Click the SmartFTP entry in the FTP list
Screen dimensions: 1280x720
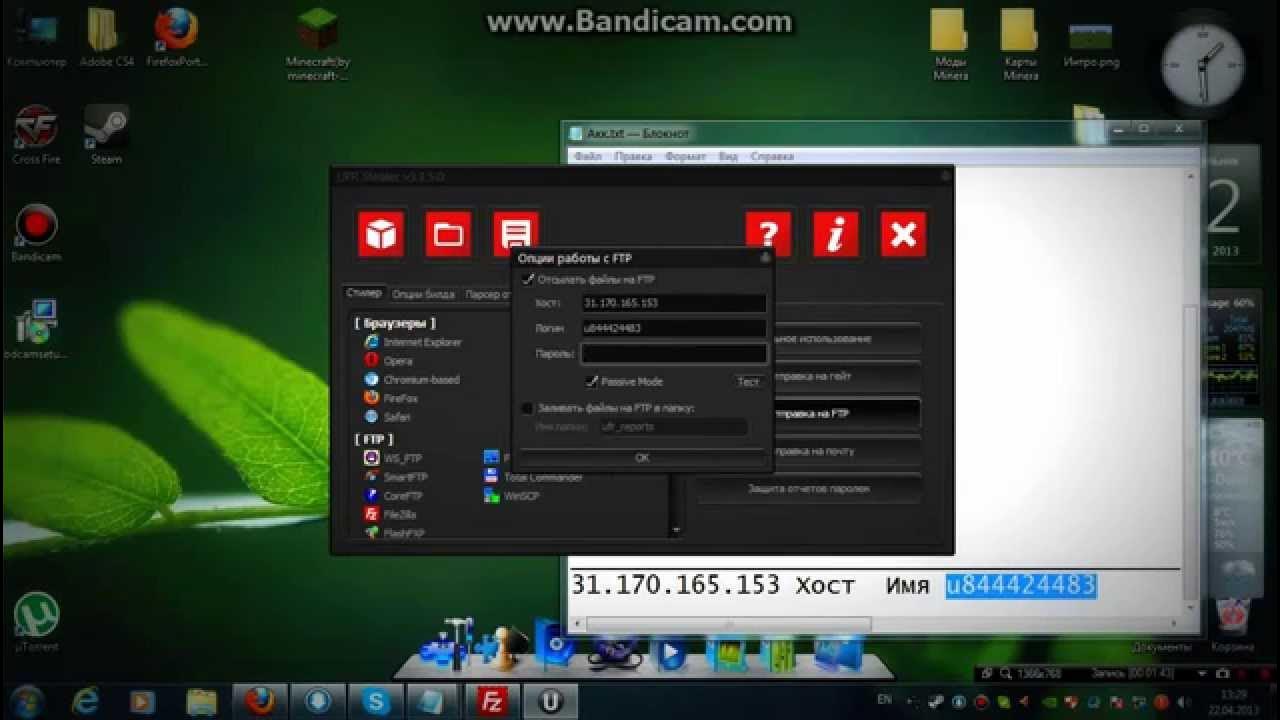[x=396, y=477]
